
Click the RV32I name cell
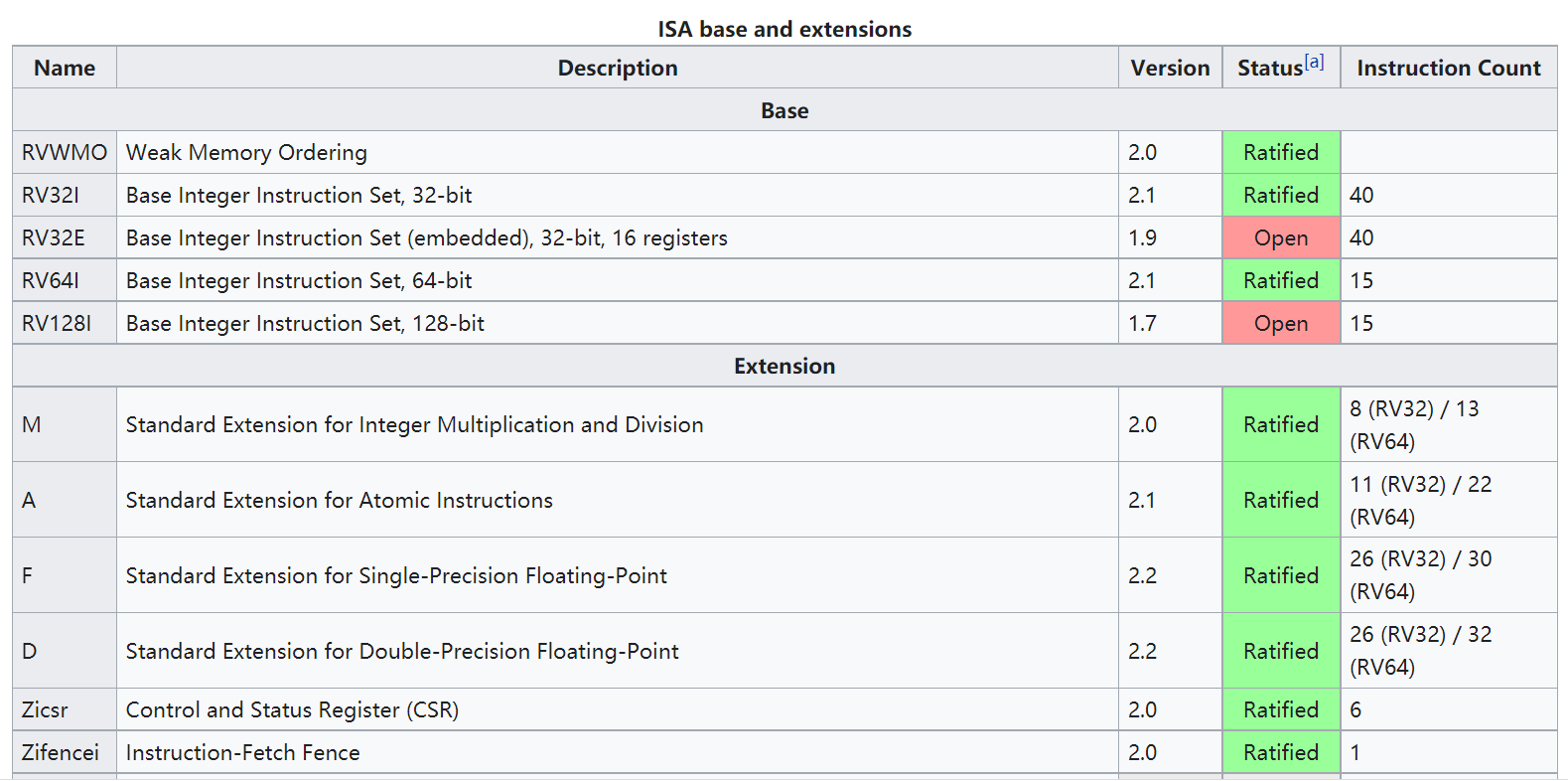pos(51,196)
